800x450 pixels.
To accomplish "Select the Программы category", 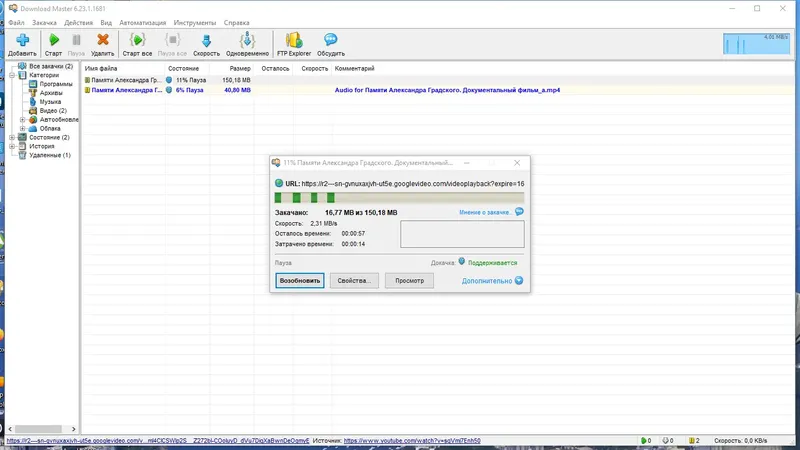I will (56, 84).
